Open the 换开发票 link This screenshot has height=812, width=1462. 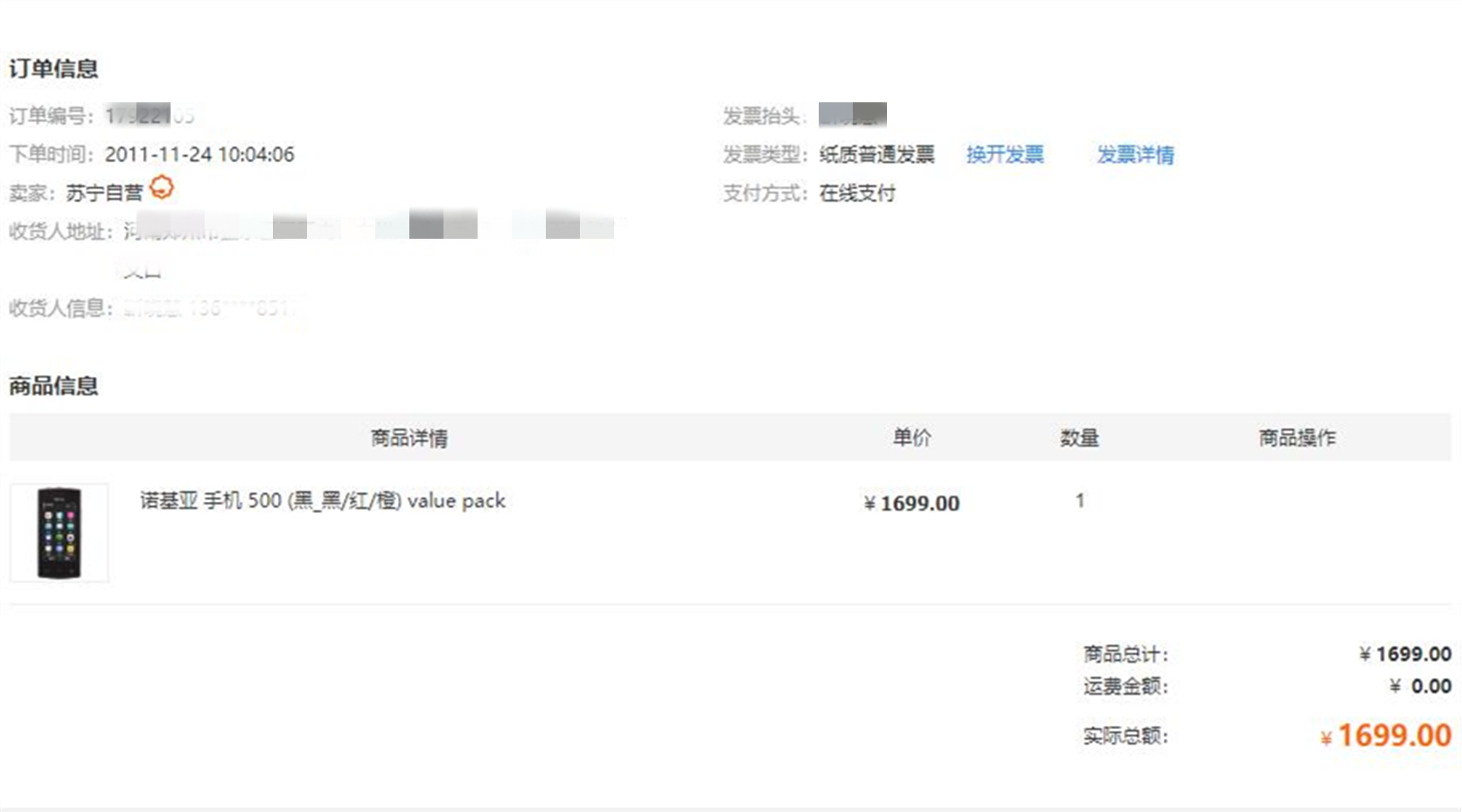click(1005, 154)
